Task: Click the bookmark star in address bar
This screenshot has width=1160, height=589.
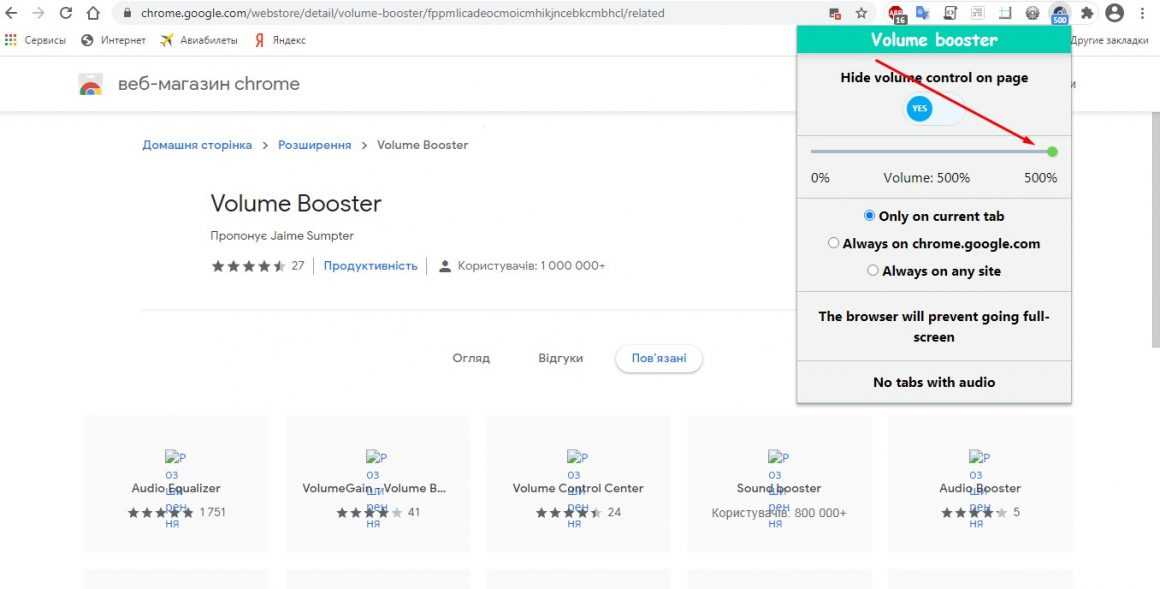Action: pos(861,13)
